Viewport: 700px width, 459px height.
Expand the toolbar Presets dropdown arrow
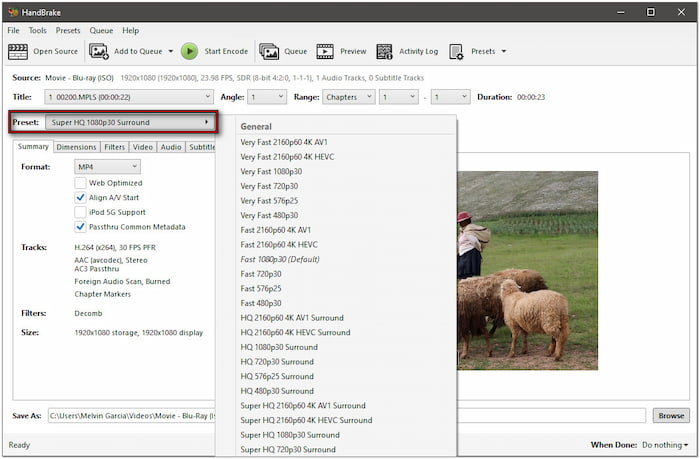[x=504, y=51]
